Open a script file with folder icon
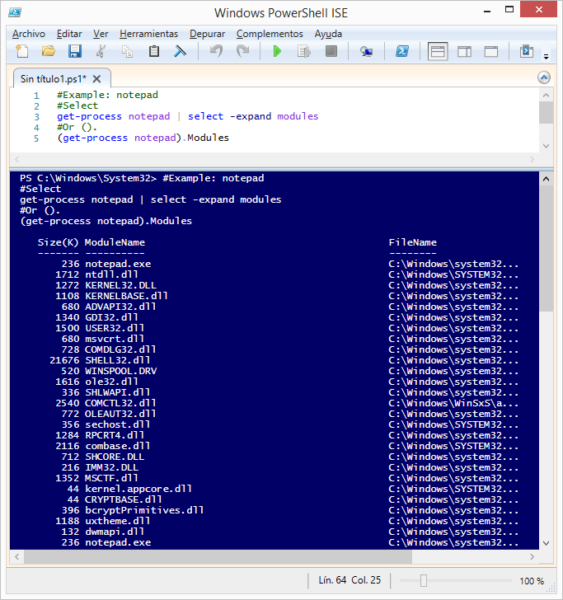 [48, 51]
